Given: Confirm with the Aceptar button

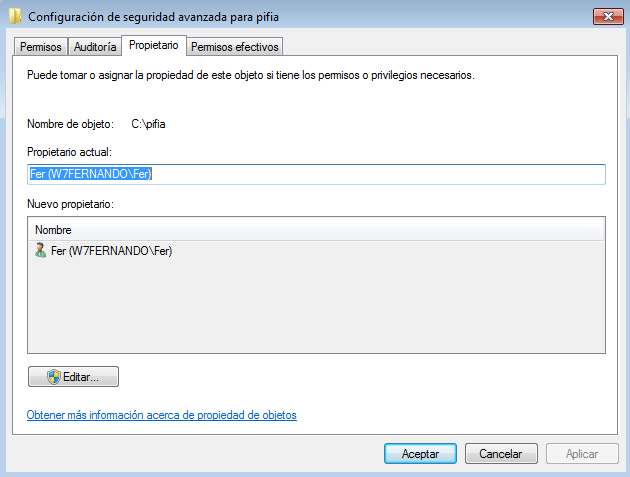Looking at the screenshot, I should click(x=420, y=454).
